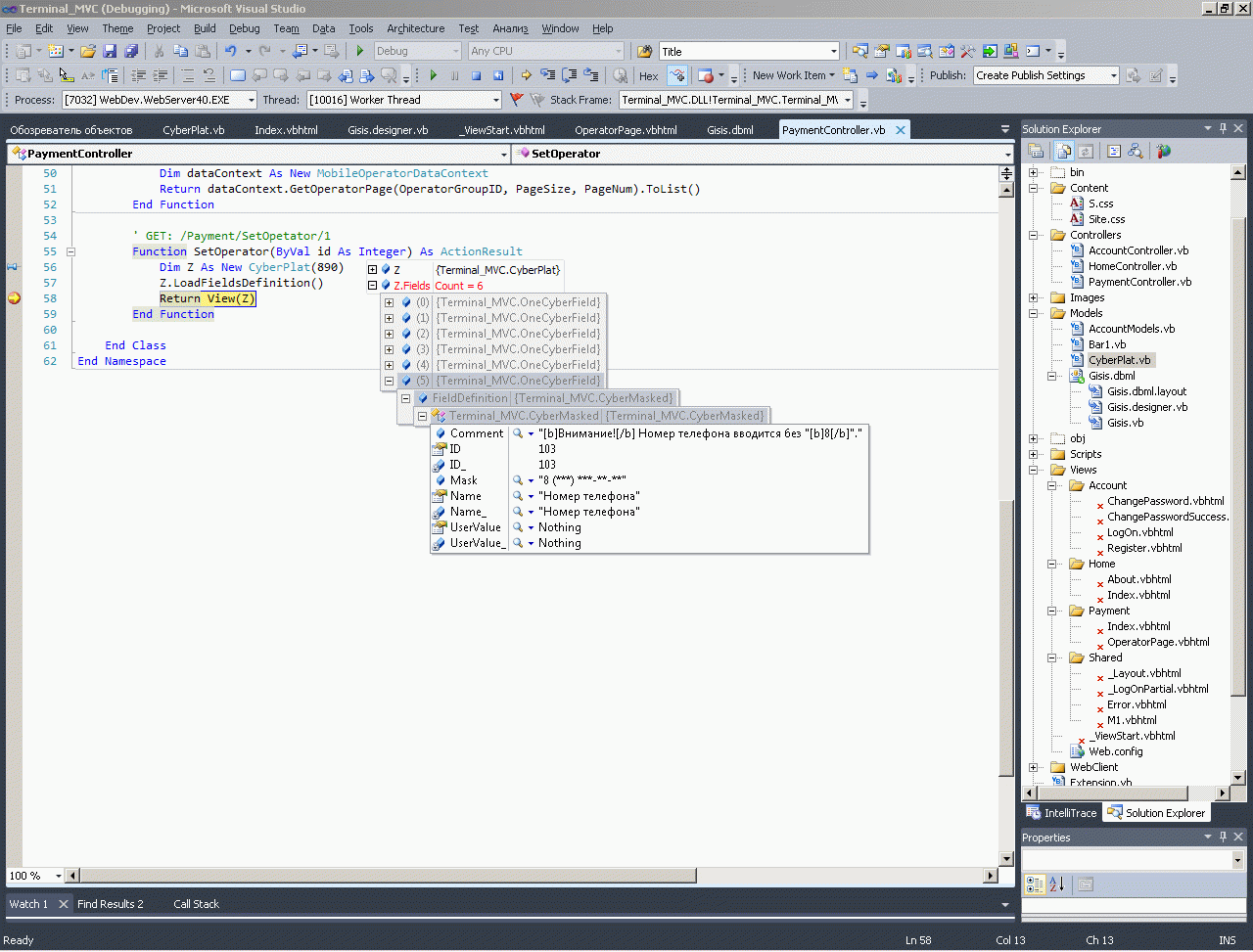
Task: Click the Open File folder icon
Action: 88,51
